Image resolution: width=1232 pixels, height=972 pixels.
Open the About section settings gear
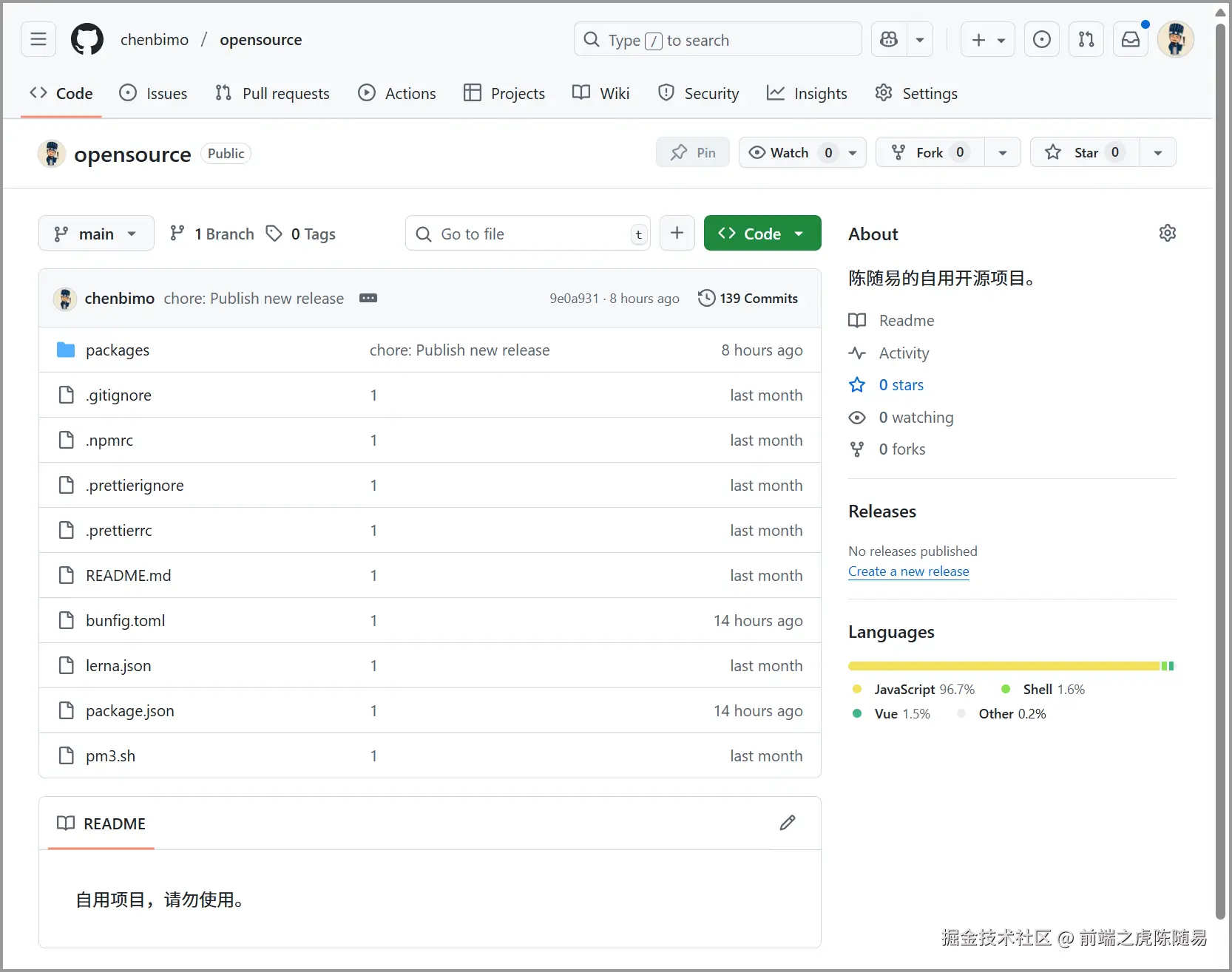(1167, 234)
